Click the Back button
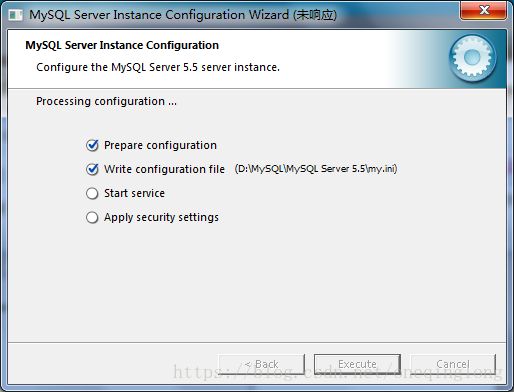 tap(262, 364)
